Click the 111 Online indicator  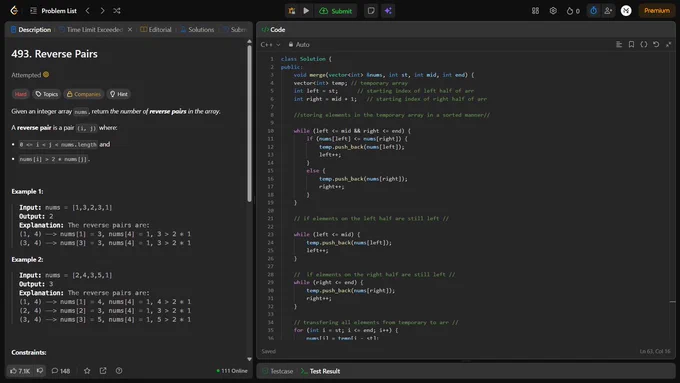coord(232,371)
